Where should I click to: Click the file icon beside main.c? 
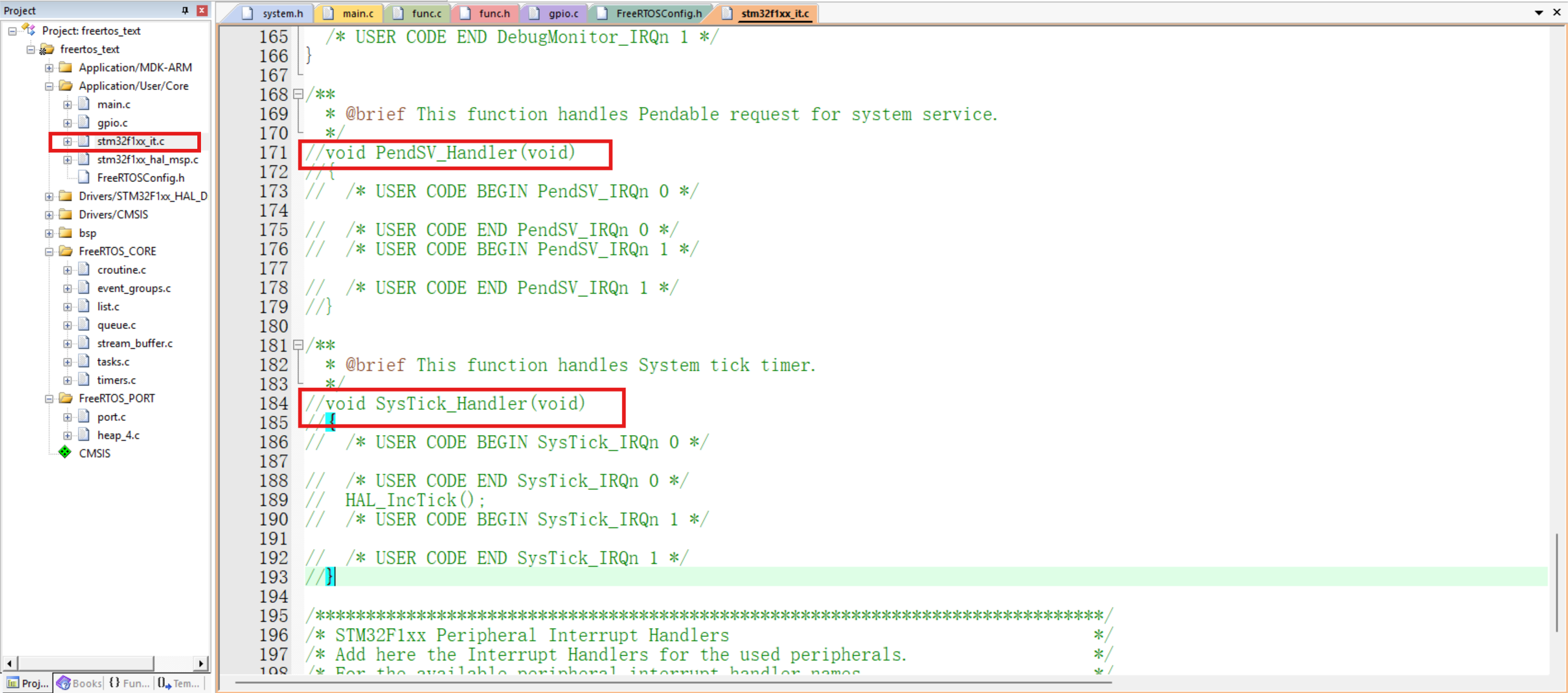pos(83,104)
